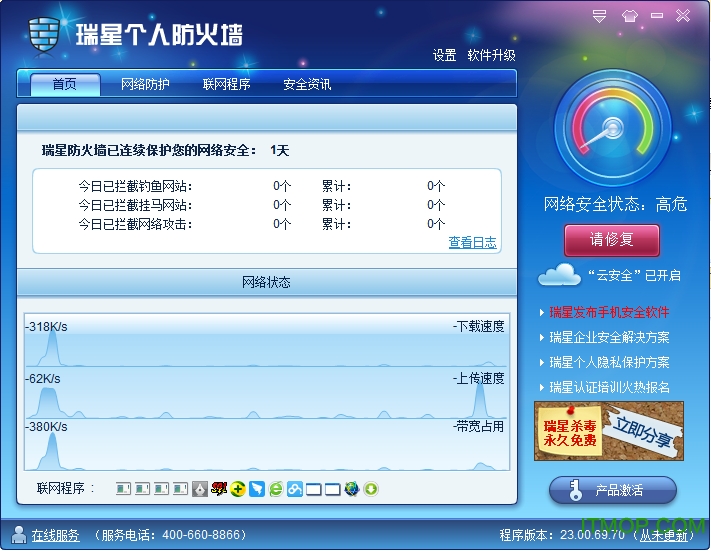Click the 上传速度 upload speed graph label
This screenshot has width=711, height=551.
pyautogui.click(x=481, y=378)
